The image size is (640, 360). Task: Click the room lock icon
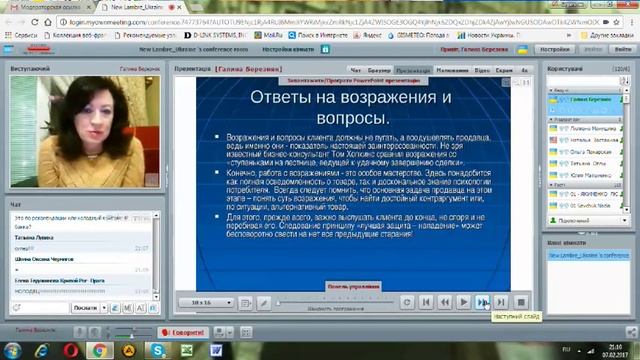tap(325, 49)
